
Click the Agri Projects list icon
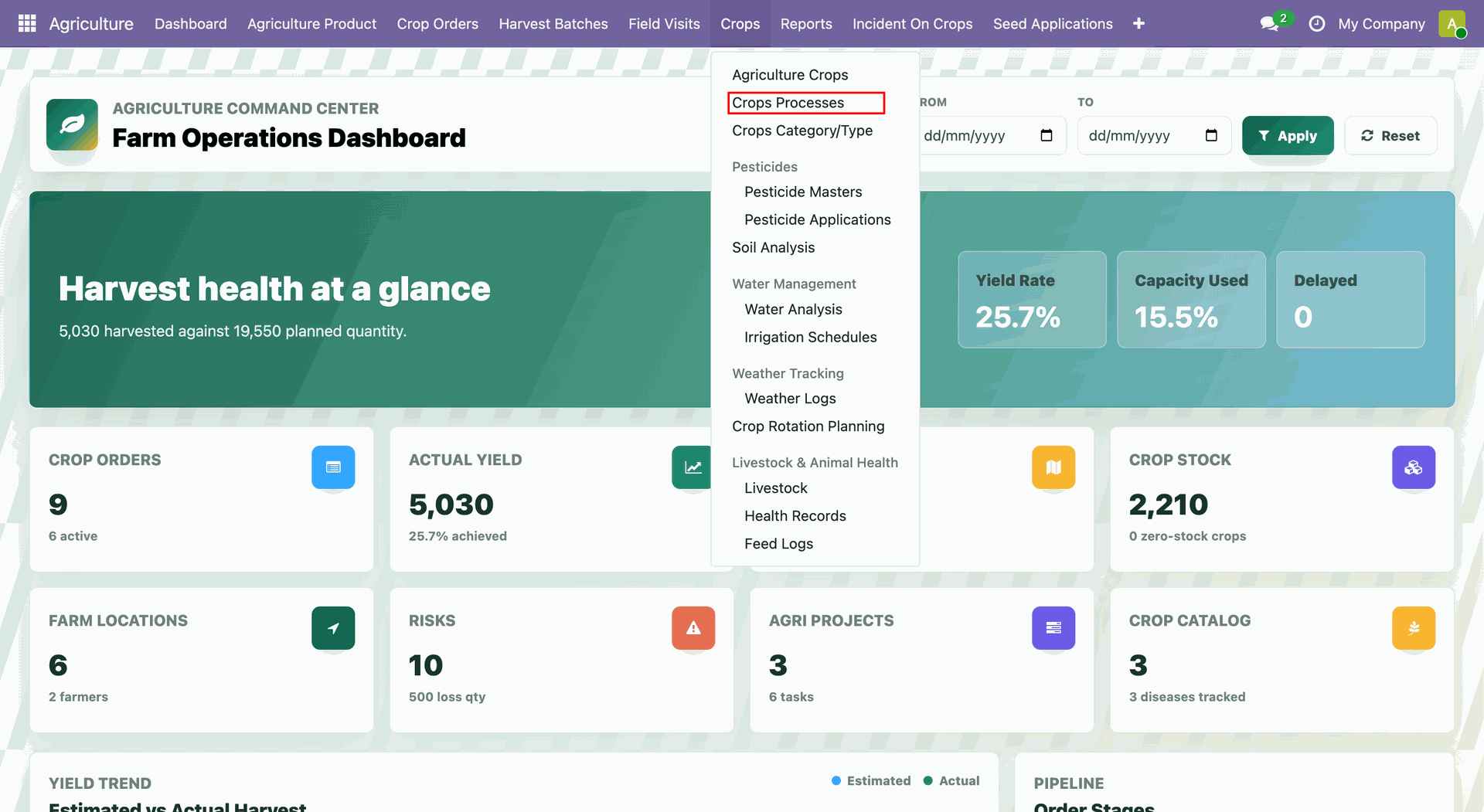click(x=1053, y=628)
